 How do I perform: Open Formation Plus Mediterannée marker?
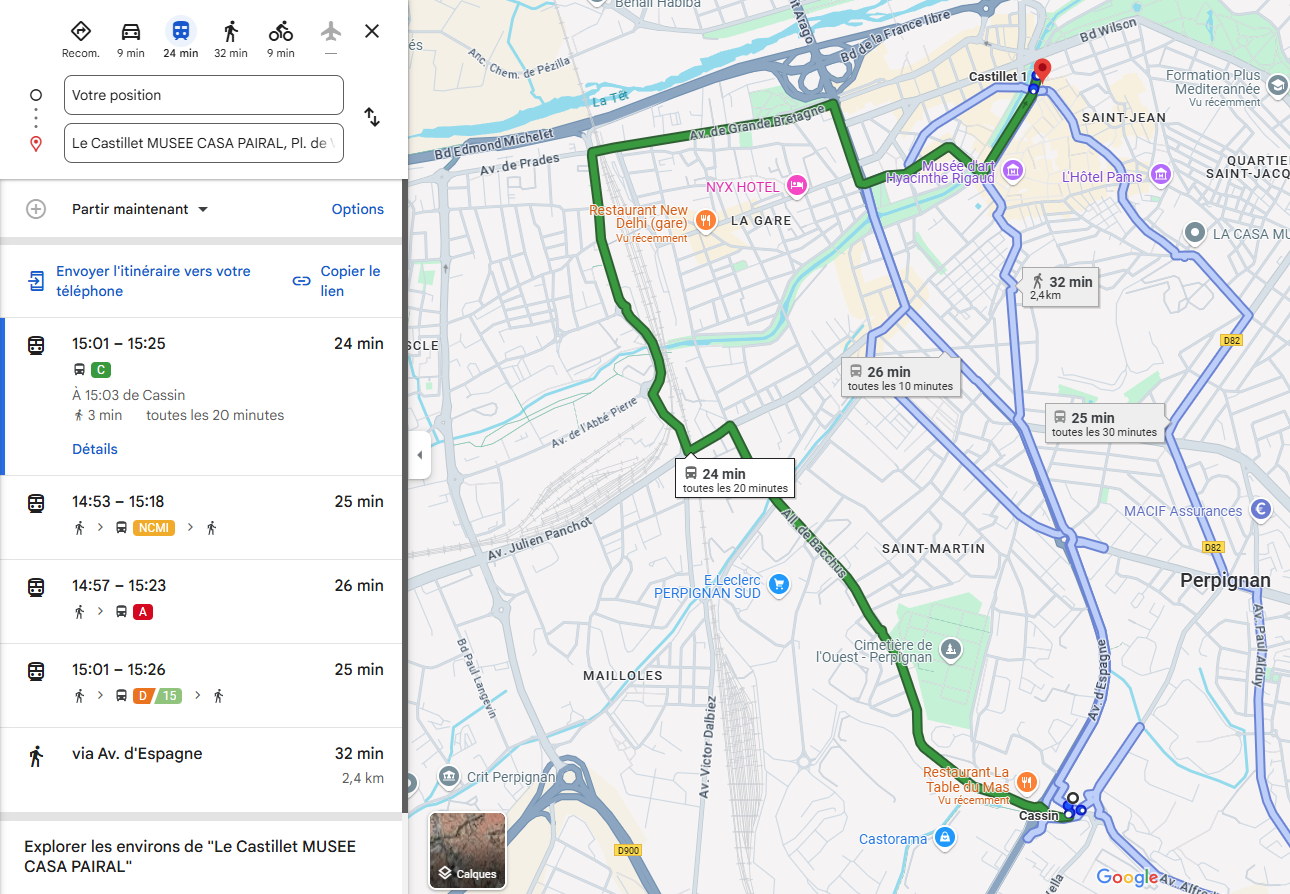click(x=1278, y=87)
